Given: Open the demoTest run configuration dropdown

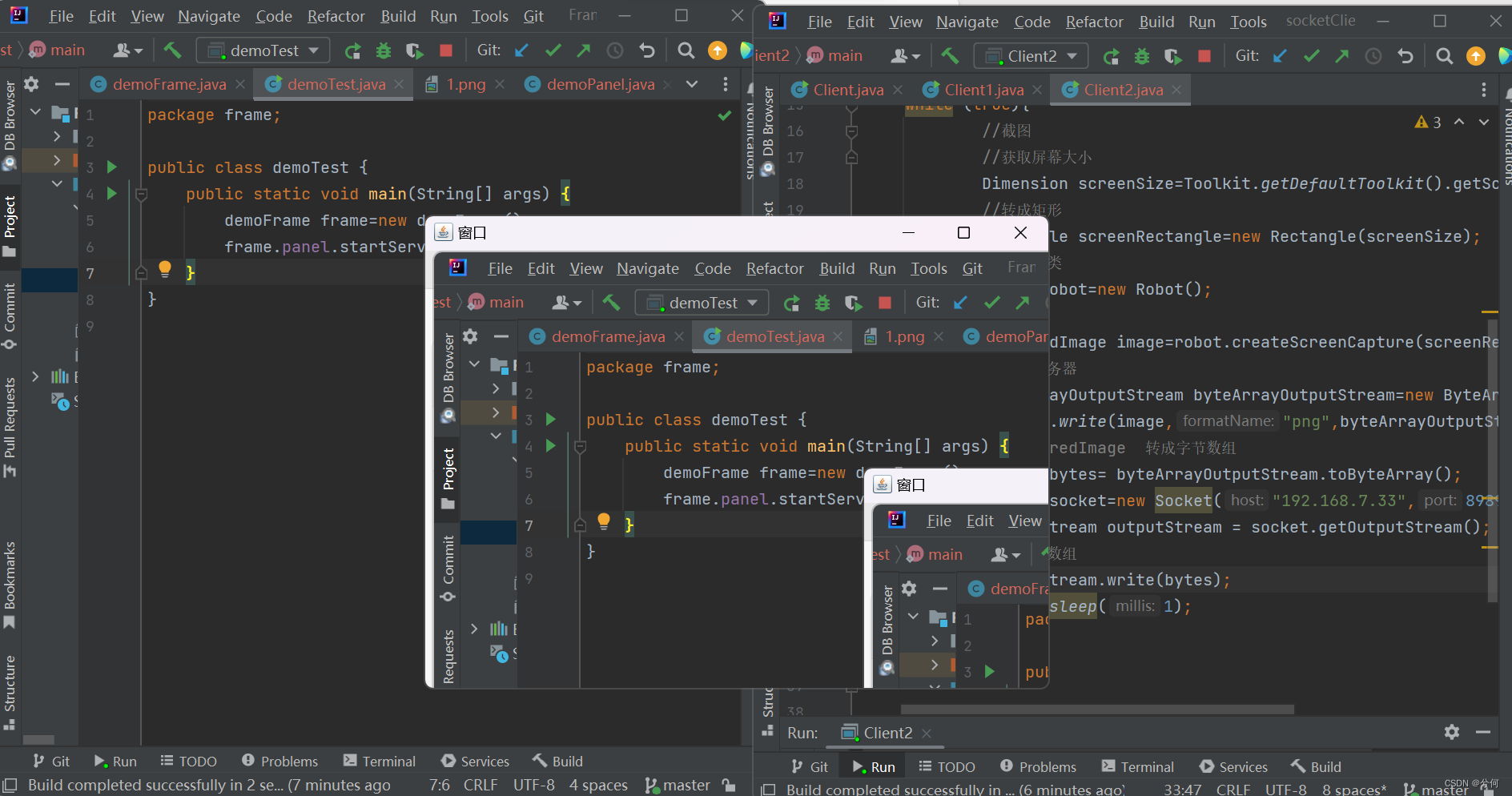Looking at the screenshot, I should click(263, 50).
